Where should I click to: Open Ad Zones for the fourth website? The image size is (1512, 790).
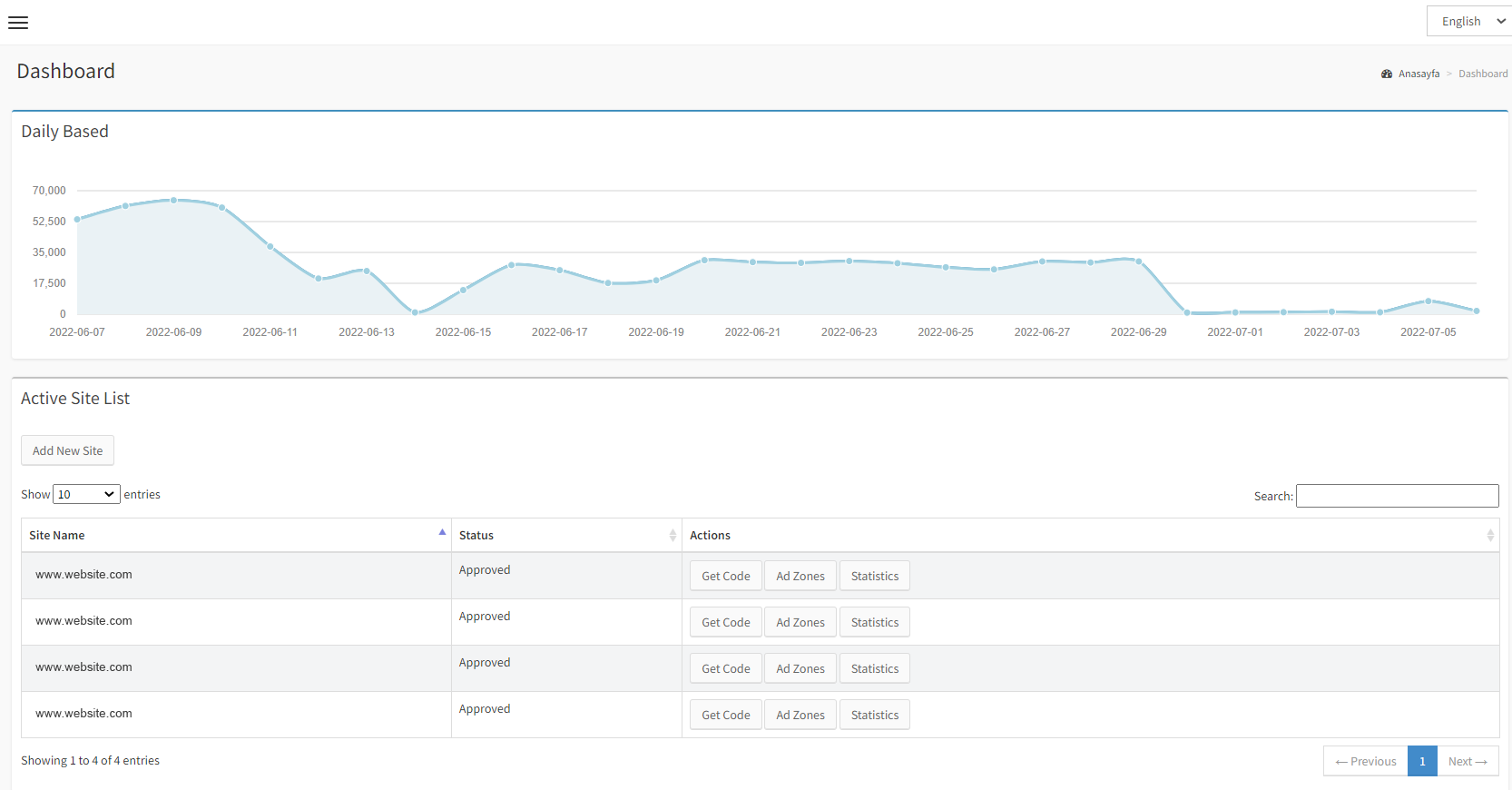pos(800,716)
